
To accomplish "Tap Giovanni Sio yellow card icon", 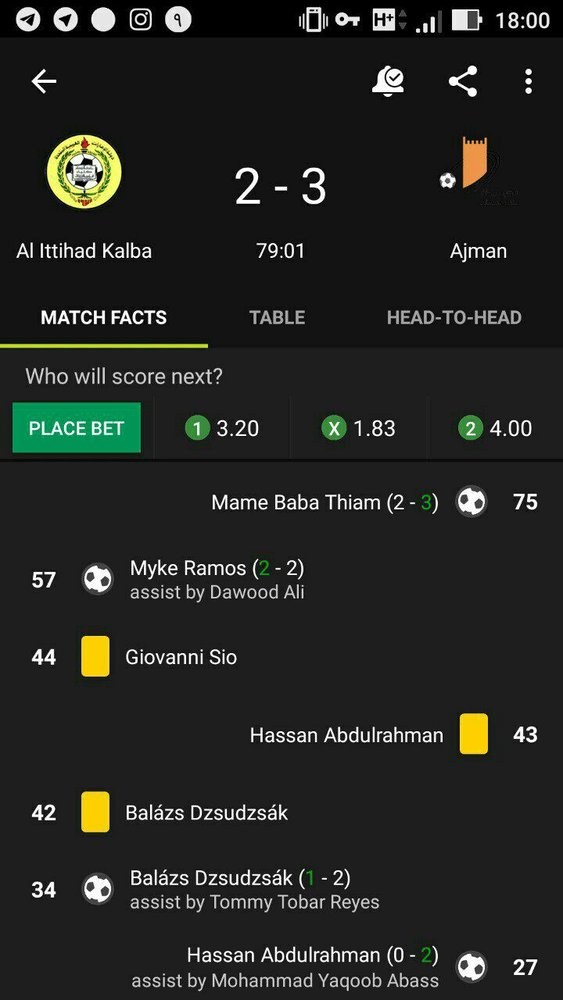I will (95, 656).
